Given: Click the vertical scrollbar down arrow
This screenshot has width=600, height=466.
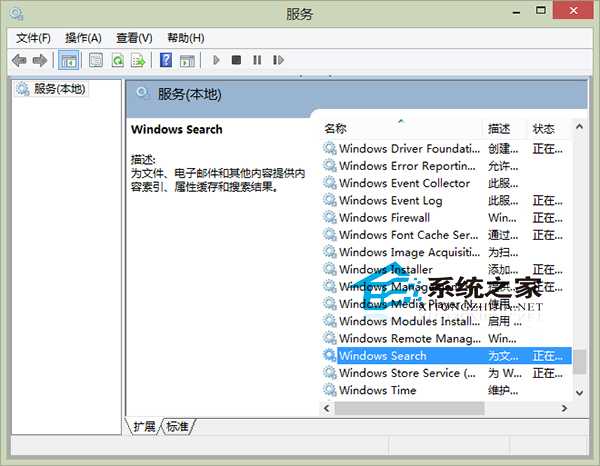Looking at the screenshot, I should 580,393.
